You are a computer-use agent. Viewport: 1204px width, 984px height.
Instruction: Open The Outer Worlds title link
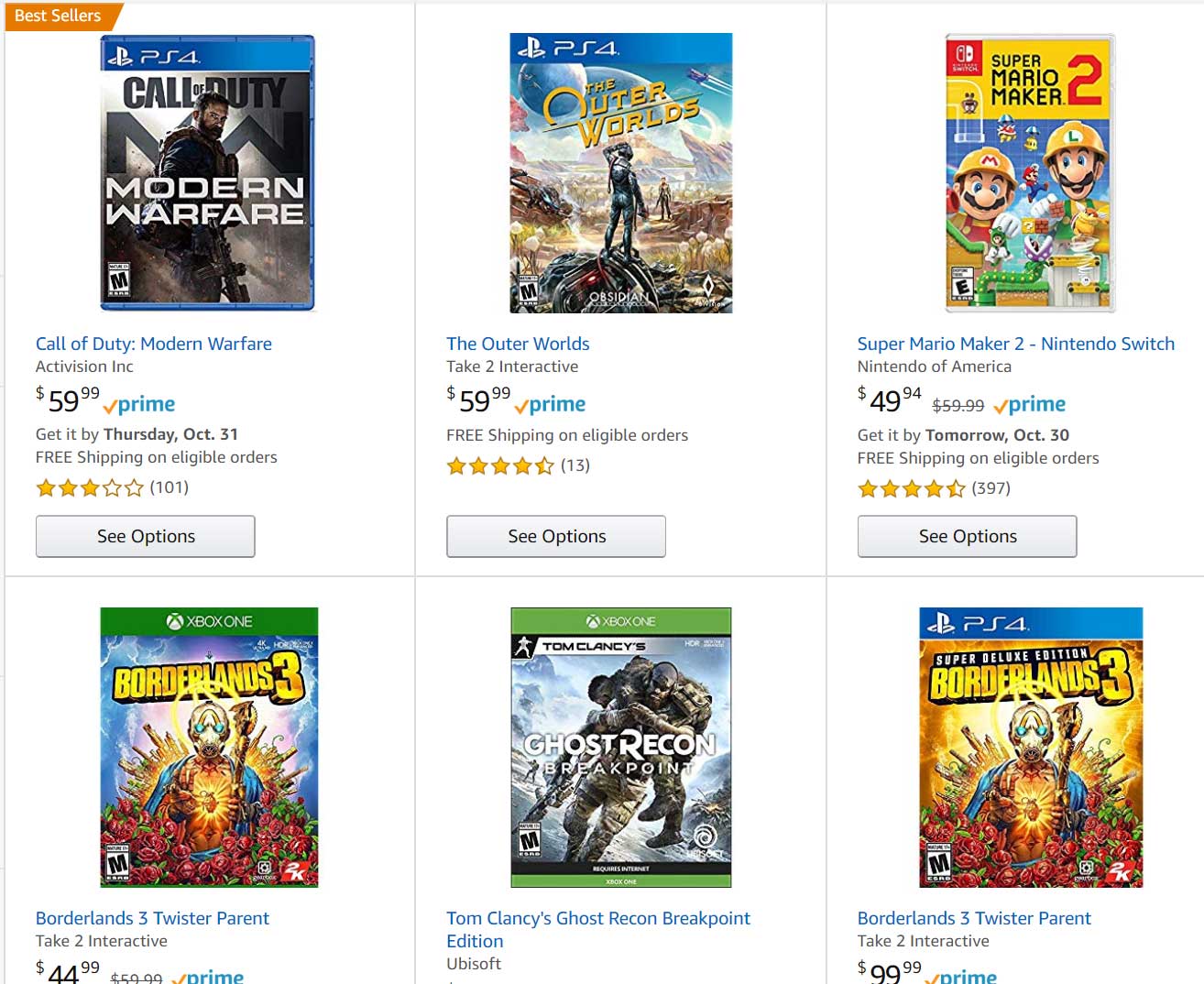click(518, 344)
